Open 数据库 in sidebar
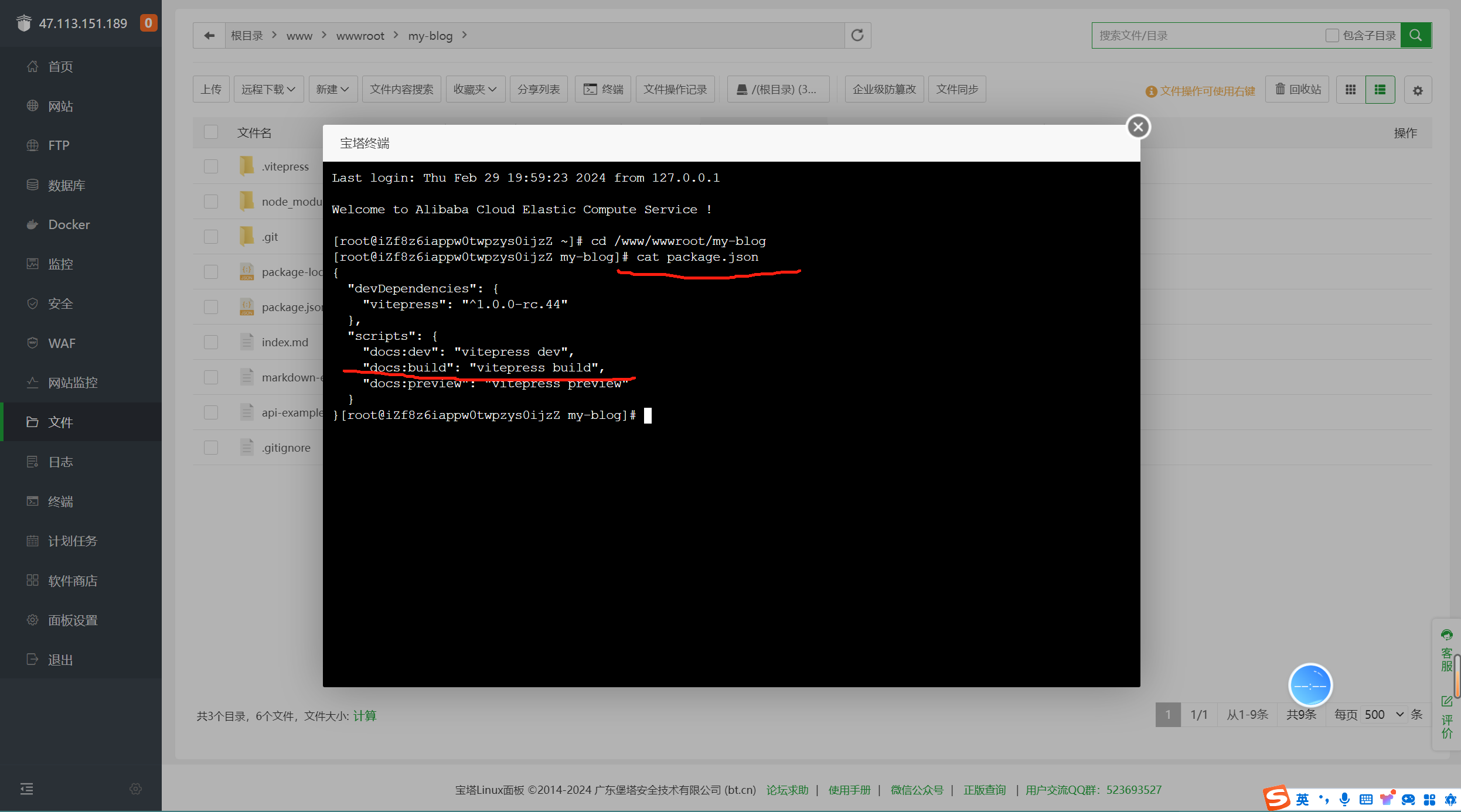 [81, 185]
